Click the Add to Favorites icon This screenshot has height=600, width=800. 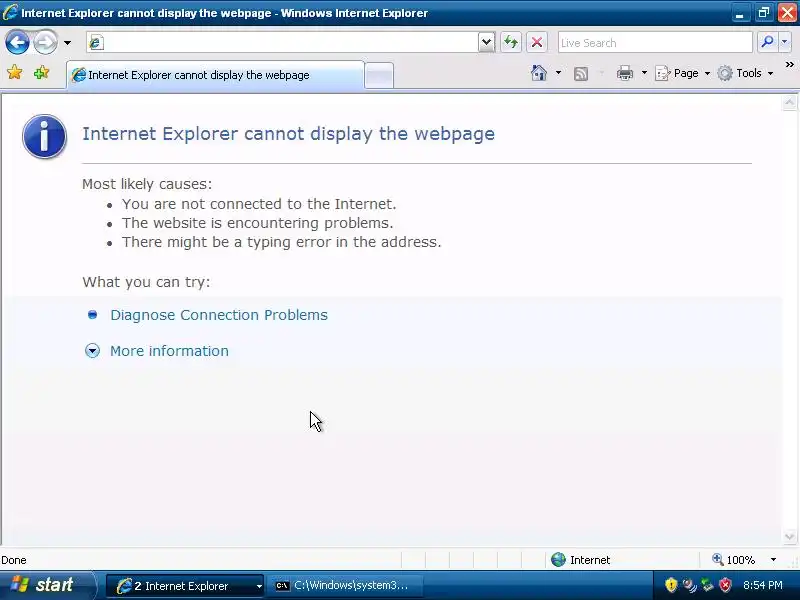41,72
